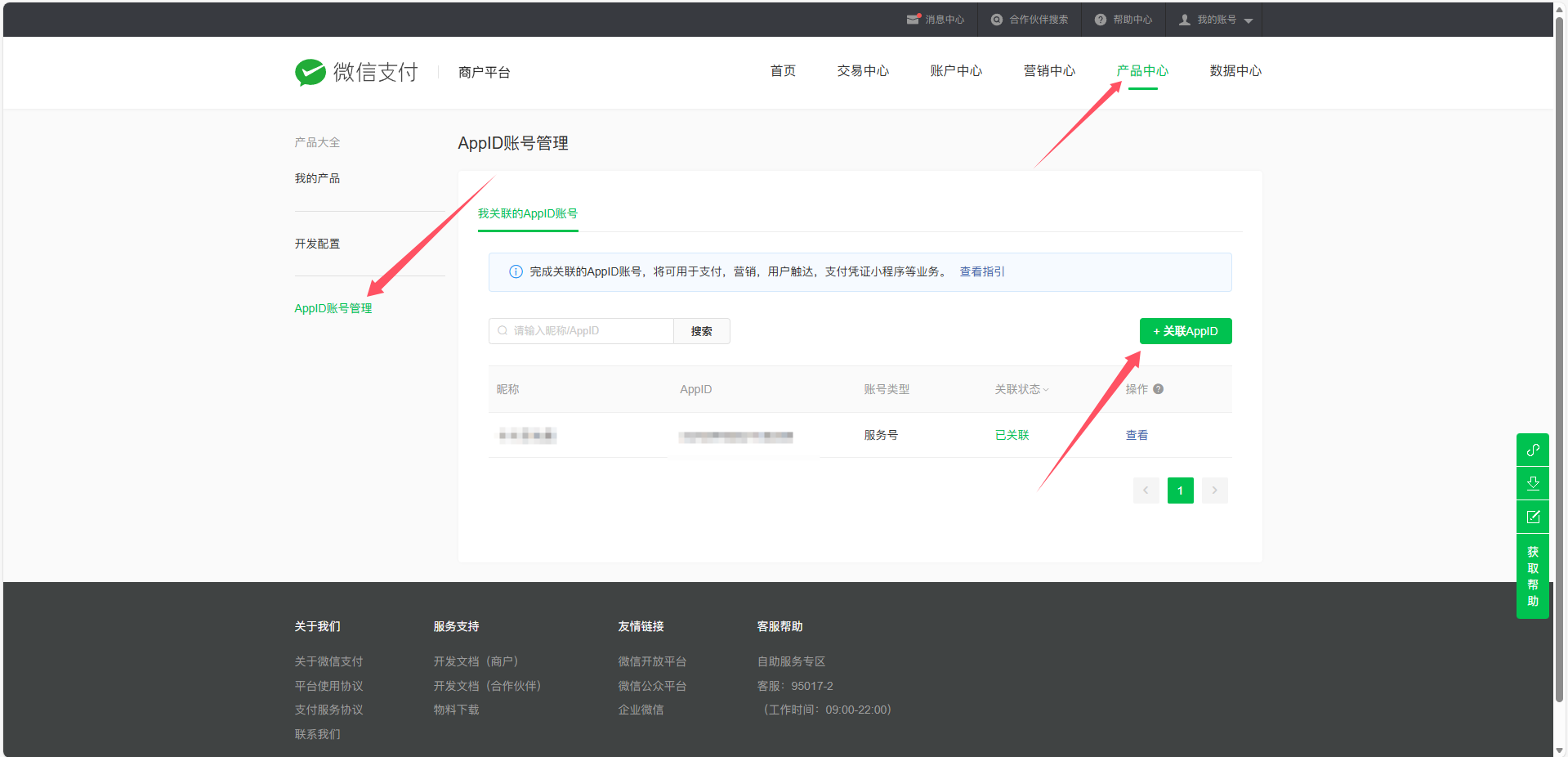Click the WeChat Pay logo
Image resolution: width=1568 pixels, height=757 pixels.
tap(356, 72)
